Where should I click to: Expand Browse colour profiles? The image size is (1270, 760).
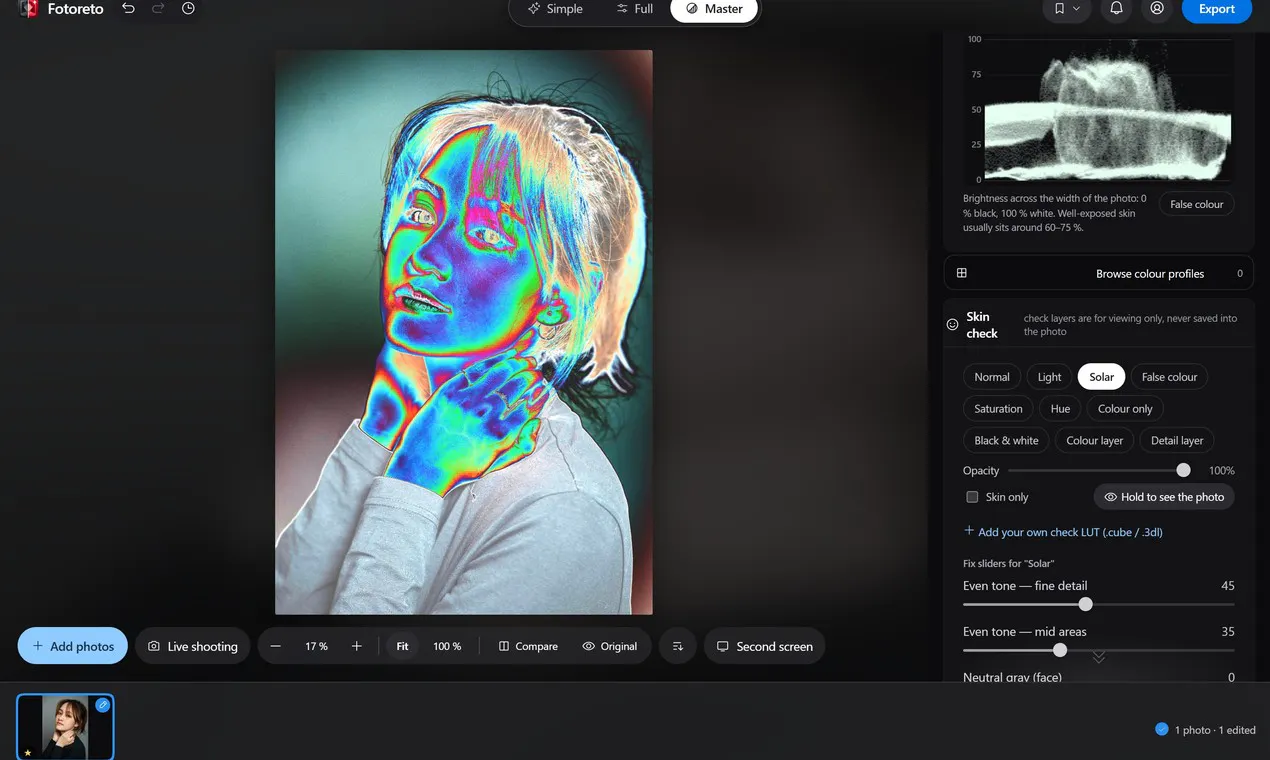(x=1098, y=273)
